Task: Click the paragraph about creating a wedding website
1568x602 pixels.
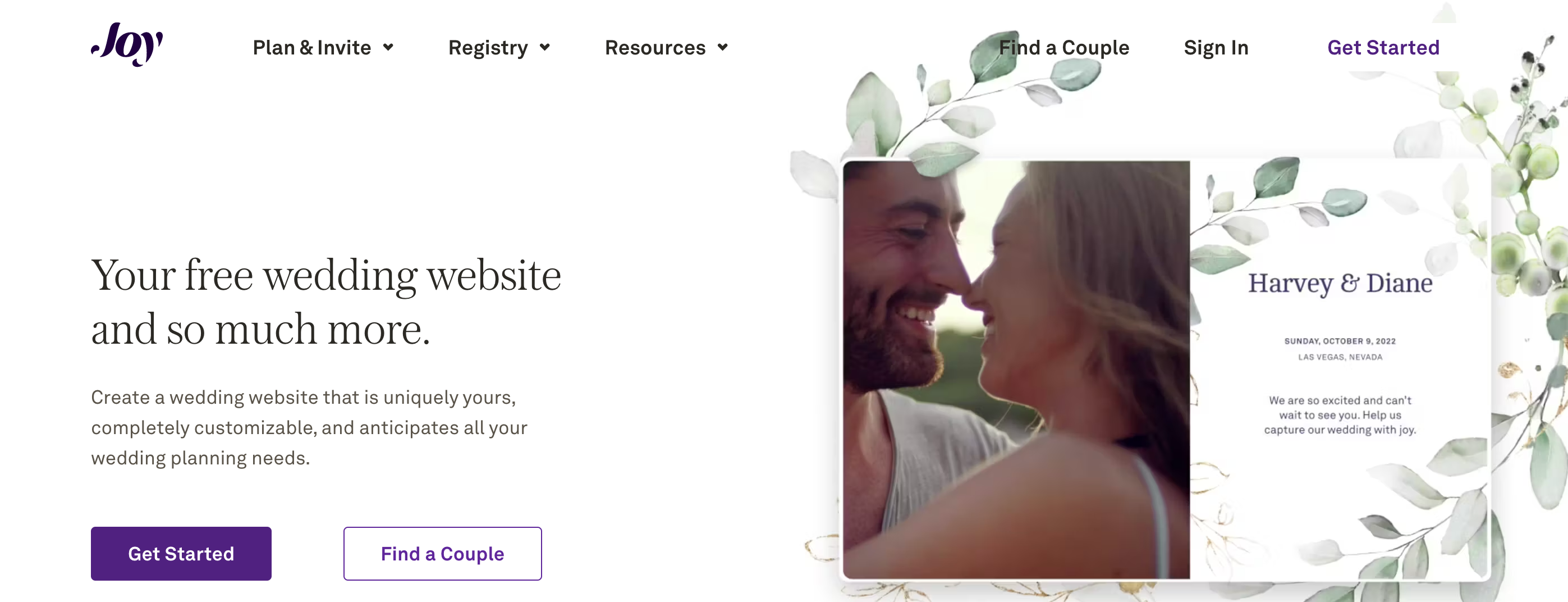Action: click(x=309, y=427)
